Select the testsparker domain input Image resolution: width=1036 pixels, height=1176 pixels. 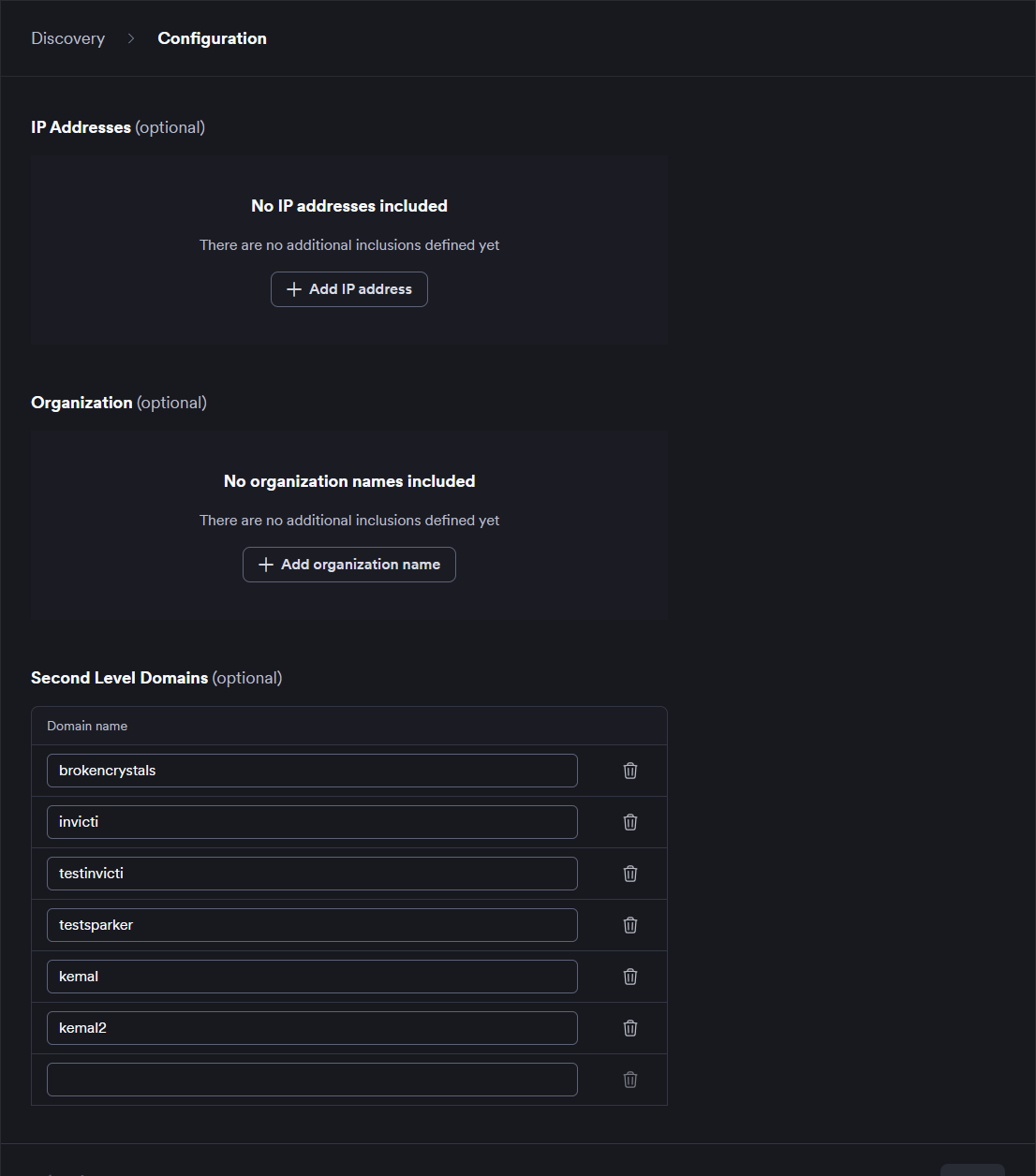[x=312, y=925]
